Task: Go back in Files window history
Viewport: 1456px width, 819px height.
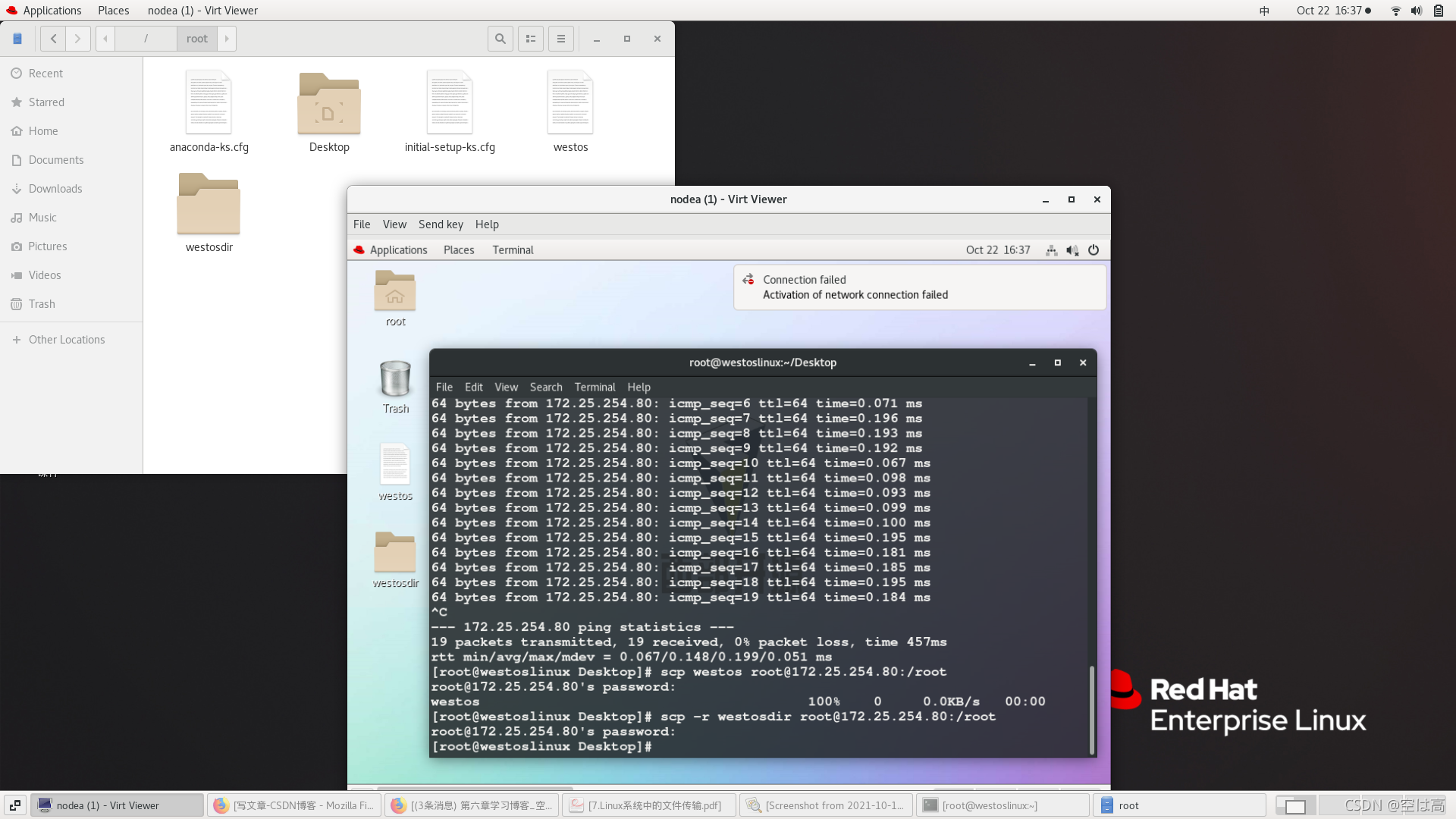Action: coord(53,39)
